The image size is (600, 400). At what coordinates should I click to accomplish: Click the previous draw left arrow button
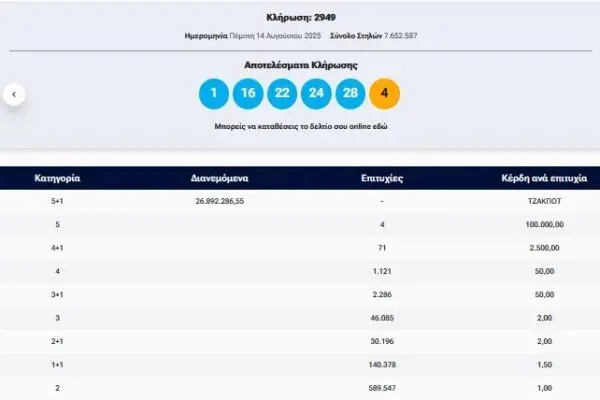click(x=14, y=95)
